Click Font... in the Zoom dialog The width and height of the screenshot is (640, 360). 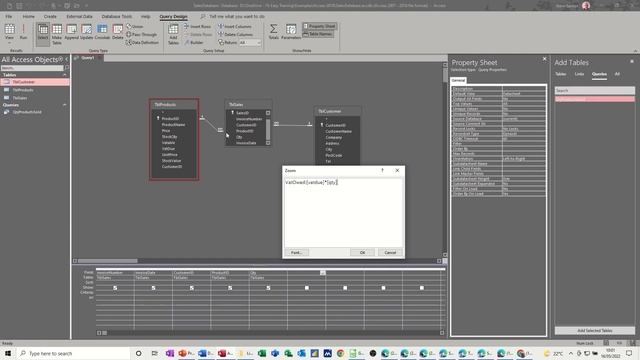[x=296, y=253]
